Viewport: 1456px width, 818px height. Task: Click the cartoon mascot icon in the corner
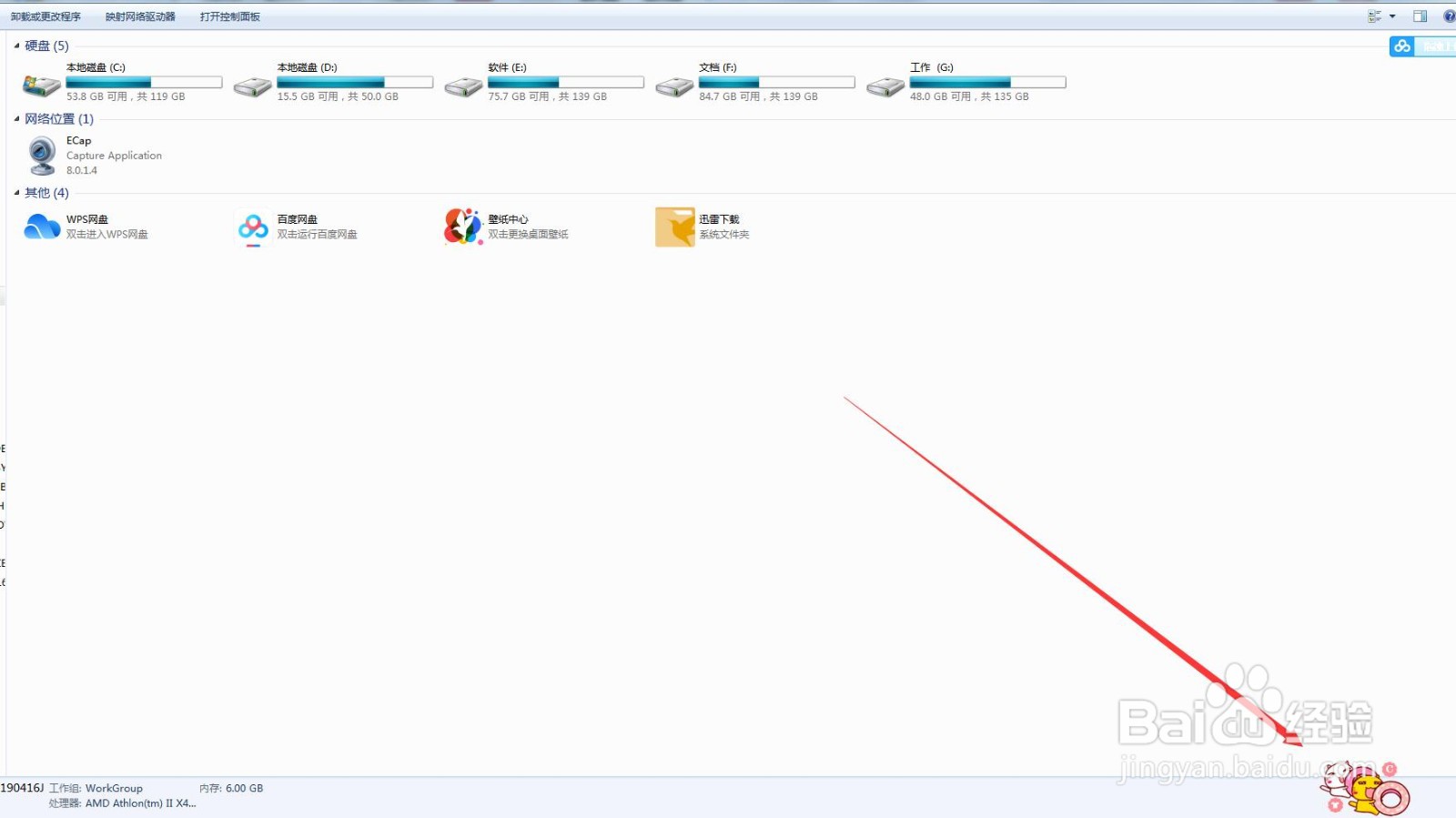point(1364,788)
